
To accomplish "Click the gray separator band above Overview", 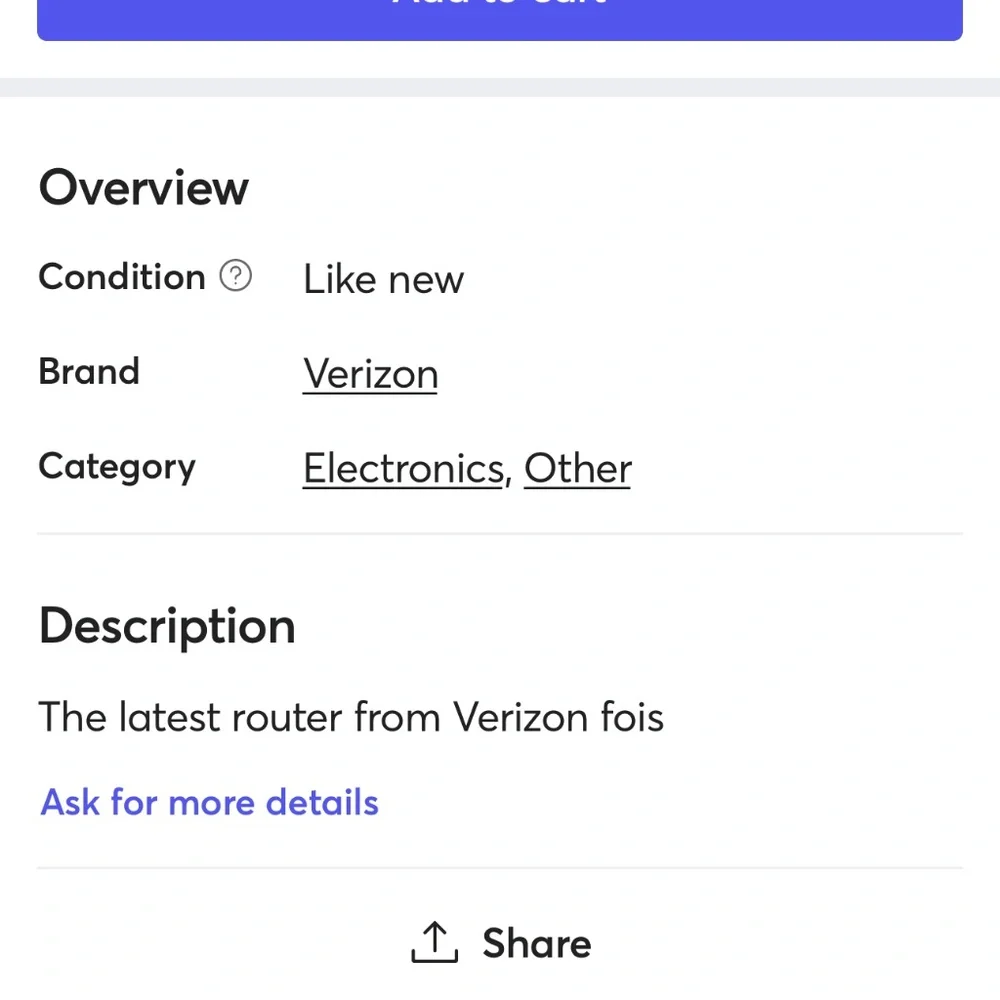I will tap(500, 87).
